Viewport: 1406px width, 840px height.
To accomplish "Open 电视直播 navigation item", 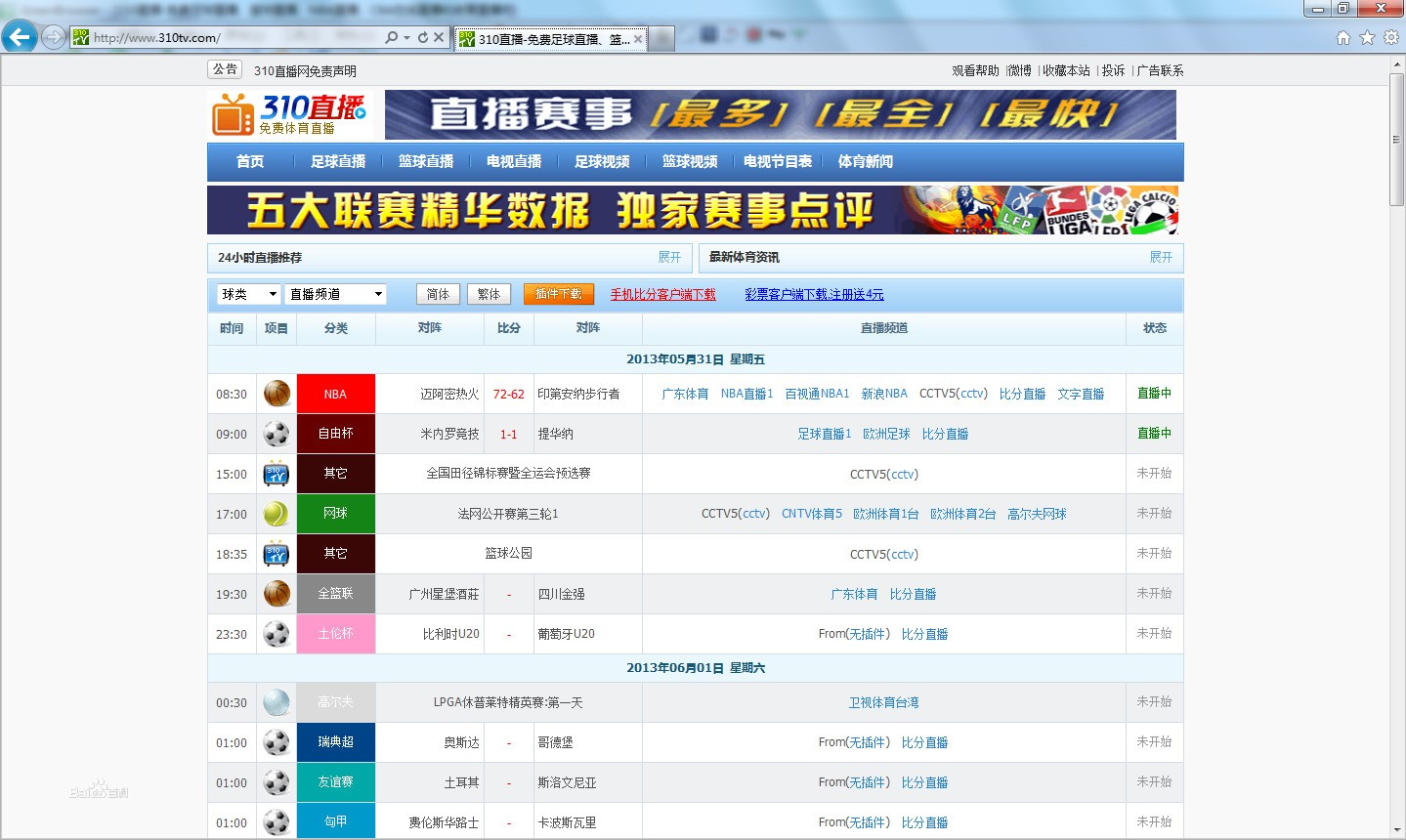I will [x=514, y=161].
